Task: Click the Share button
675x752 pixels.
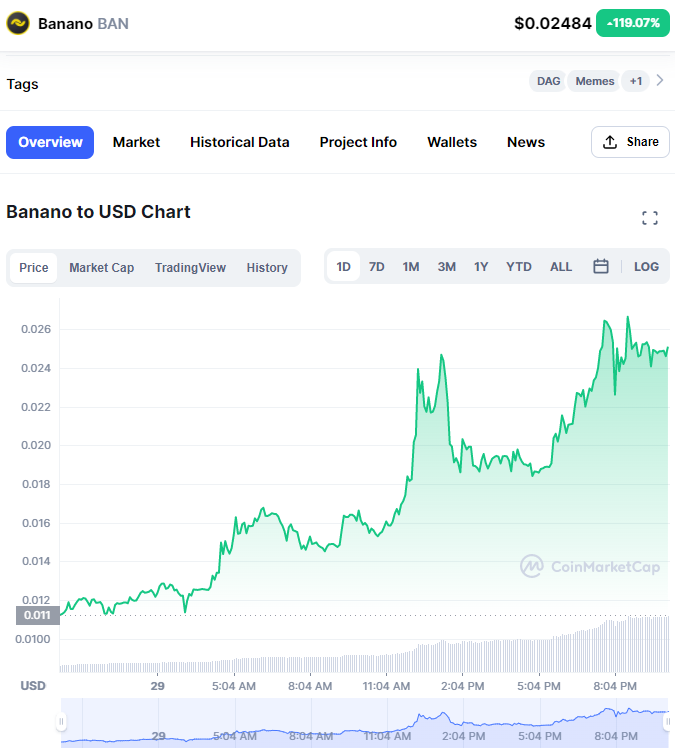Action: [x=630, y=142]
